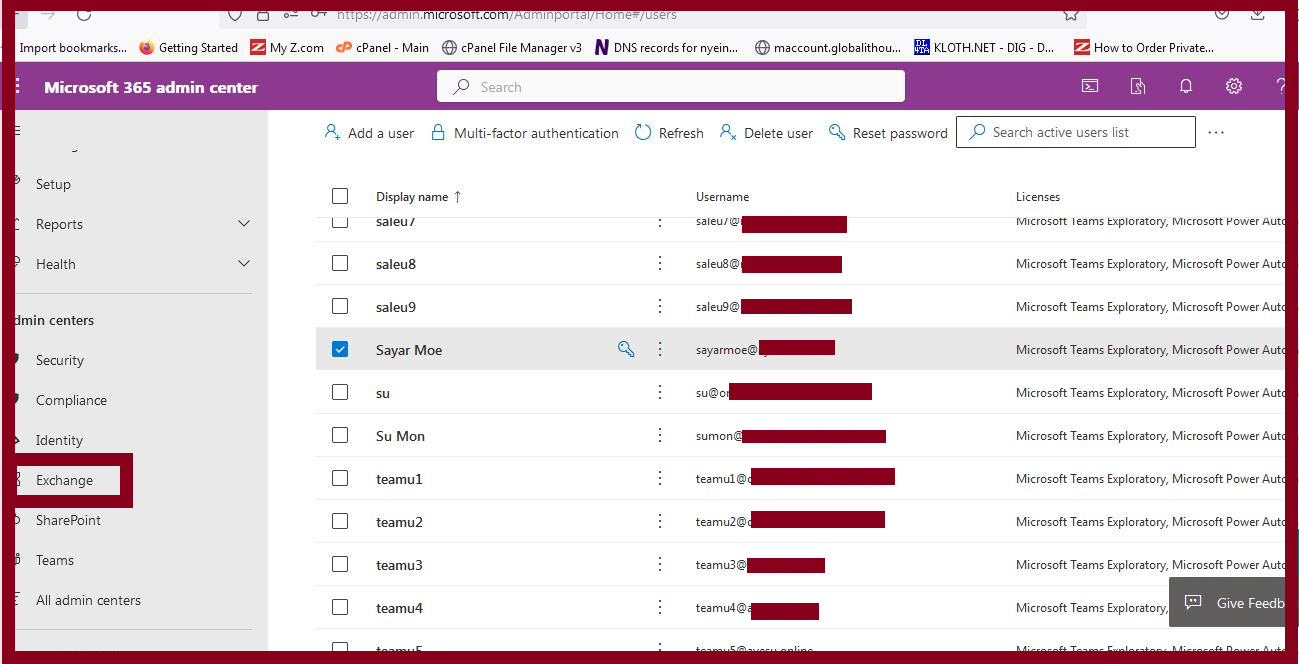Click Refresh in the command bar
This screenshot has width=1299, height=664.
click(x=670, y=133)
